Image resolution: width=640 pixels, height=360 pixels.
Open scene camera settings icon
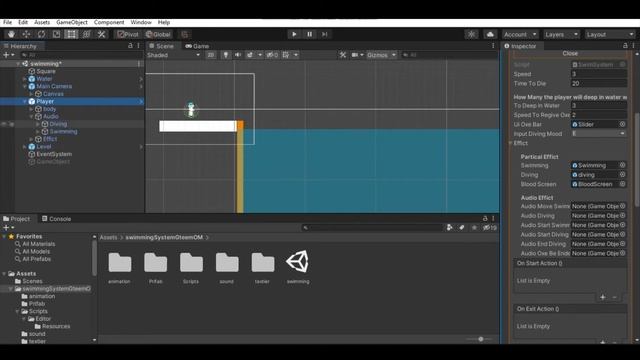355,55
